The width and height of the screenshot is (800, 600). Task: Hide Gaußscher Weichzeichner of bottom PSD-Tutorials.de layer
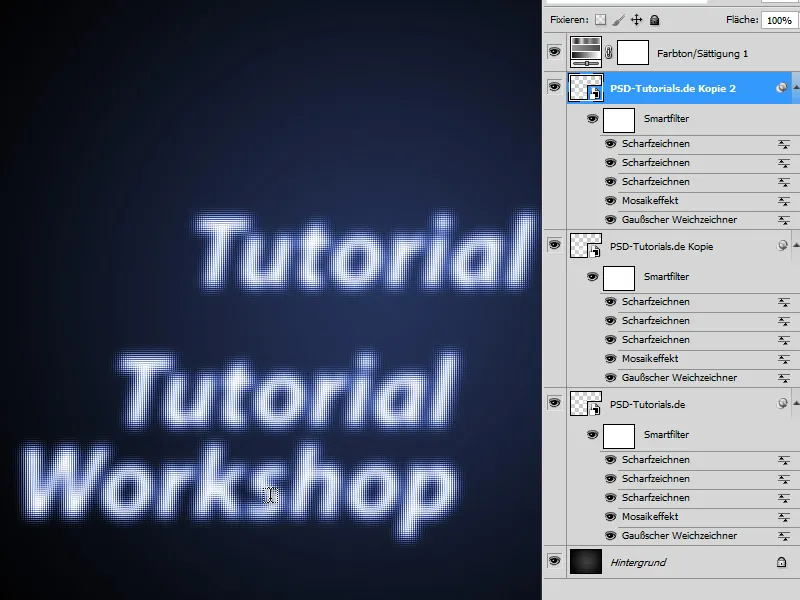(x=610, y=536)
